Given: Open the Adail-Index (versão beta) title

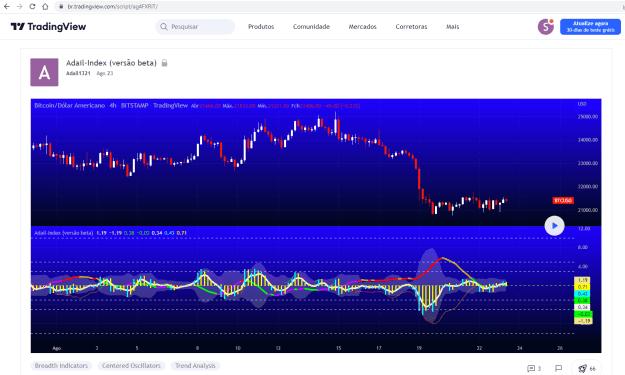Looking at the screenshot, I should 111,63.
